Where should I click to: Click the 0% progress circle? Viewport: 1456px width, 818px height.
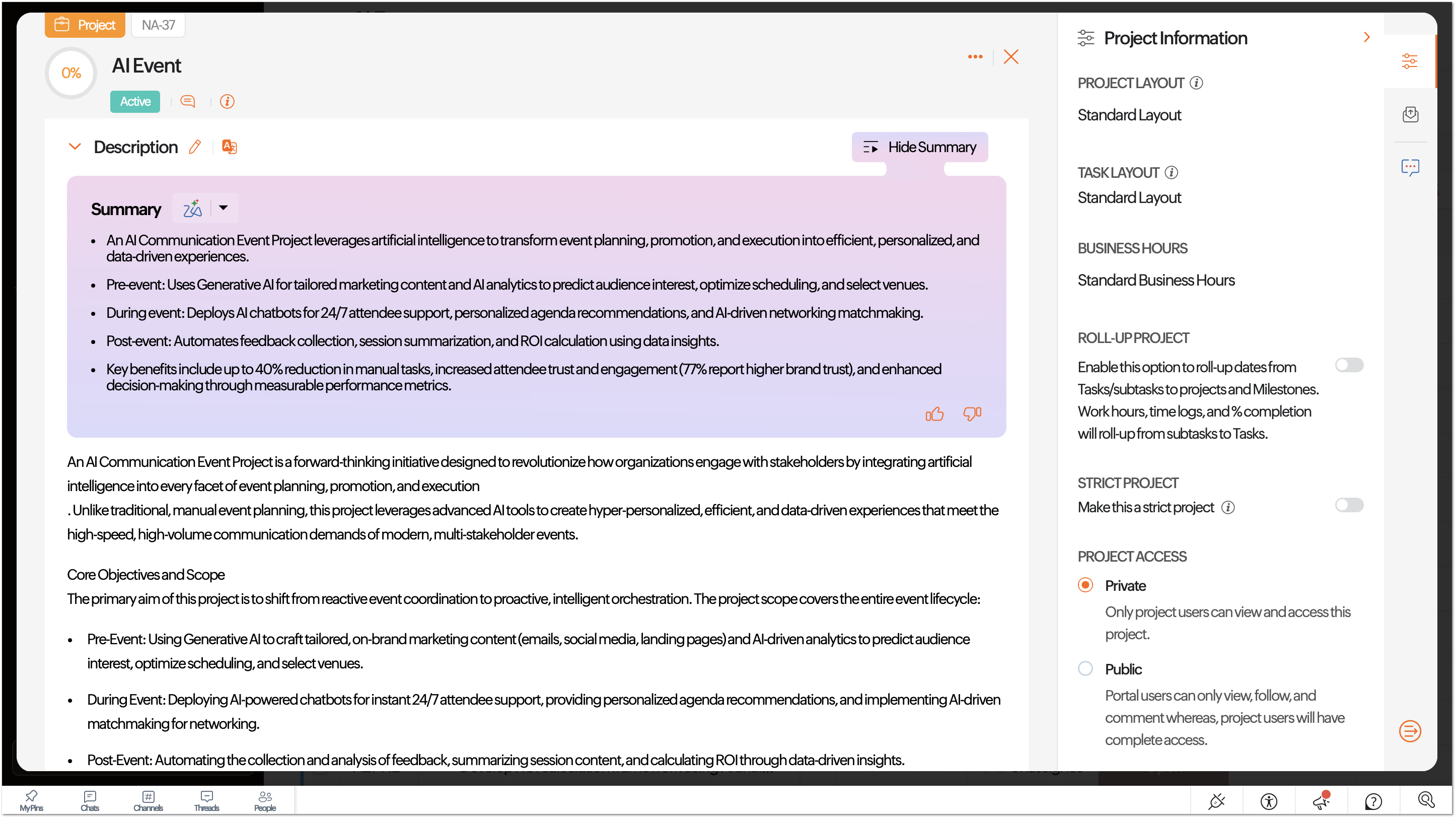coord(71,73)
